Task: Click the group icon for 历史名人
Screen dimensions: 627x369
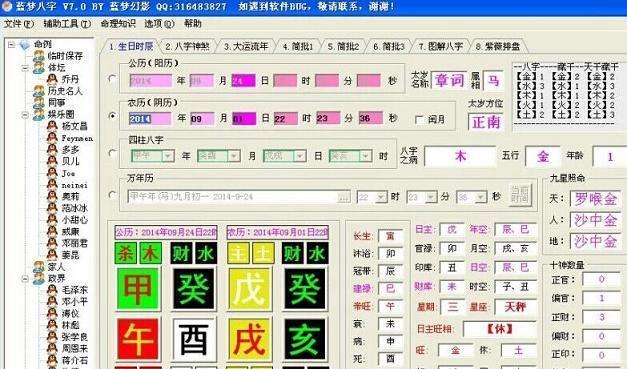Action: point(39,91)
